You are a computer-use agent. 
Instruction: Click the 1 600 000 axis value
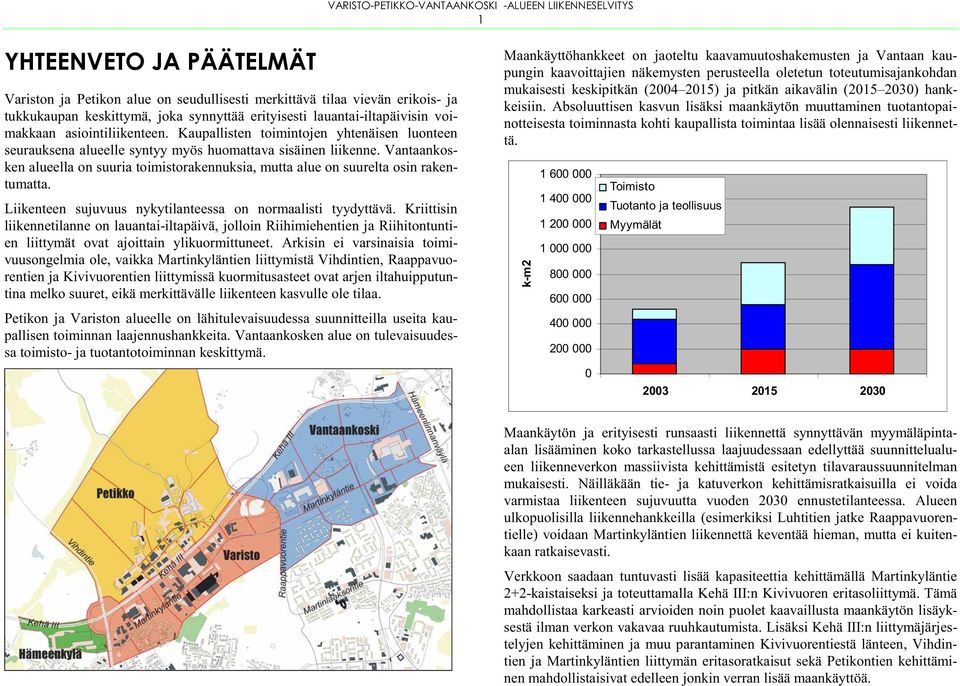566,174
